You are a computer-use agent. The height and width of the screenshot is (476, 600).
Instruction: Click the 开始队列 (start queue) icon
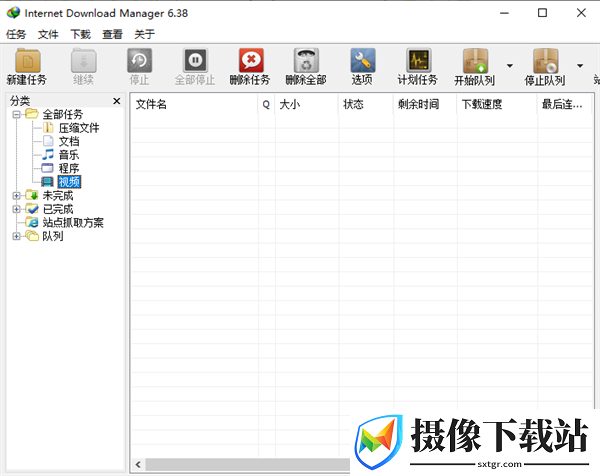click(475, 60)
